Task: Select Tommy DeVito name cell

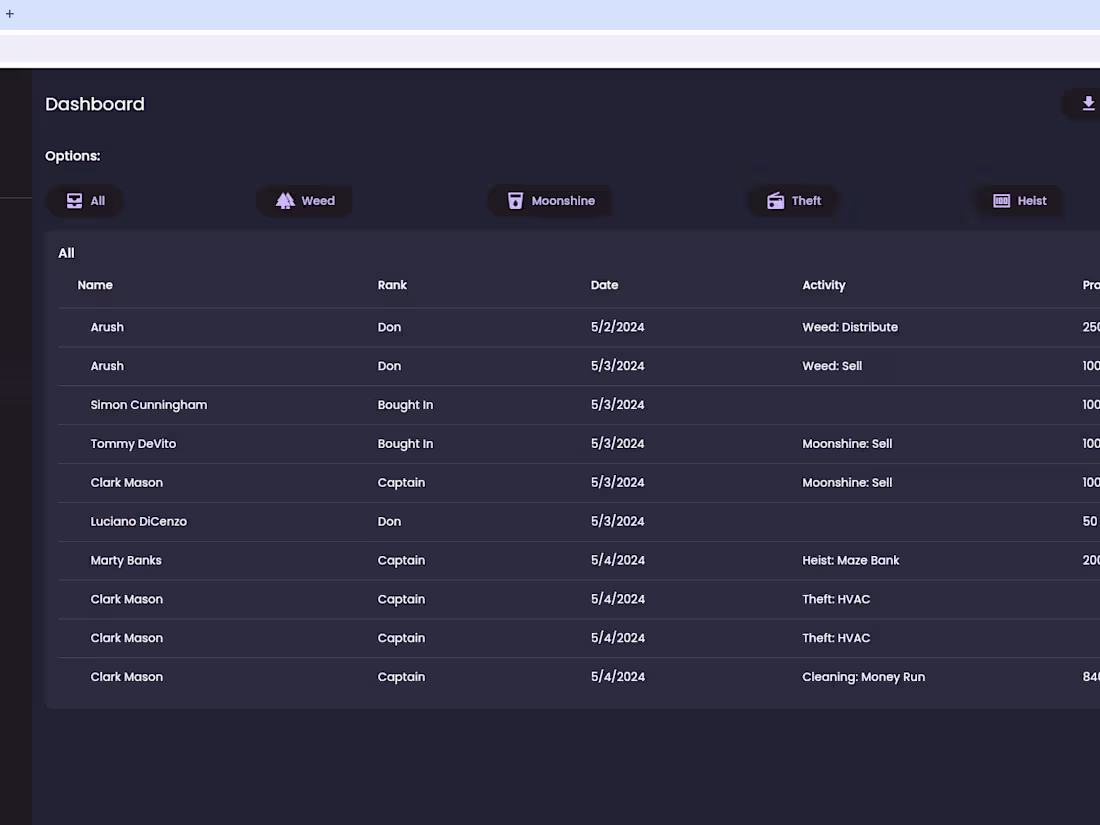Action: [x=133, y=443]
